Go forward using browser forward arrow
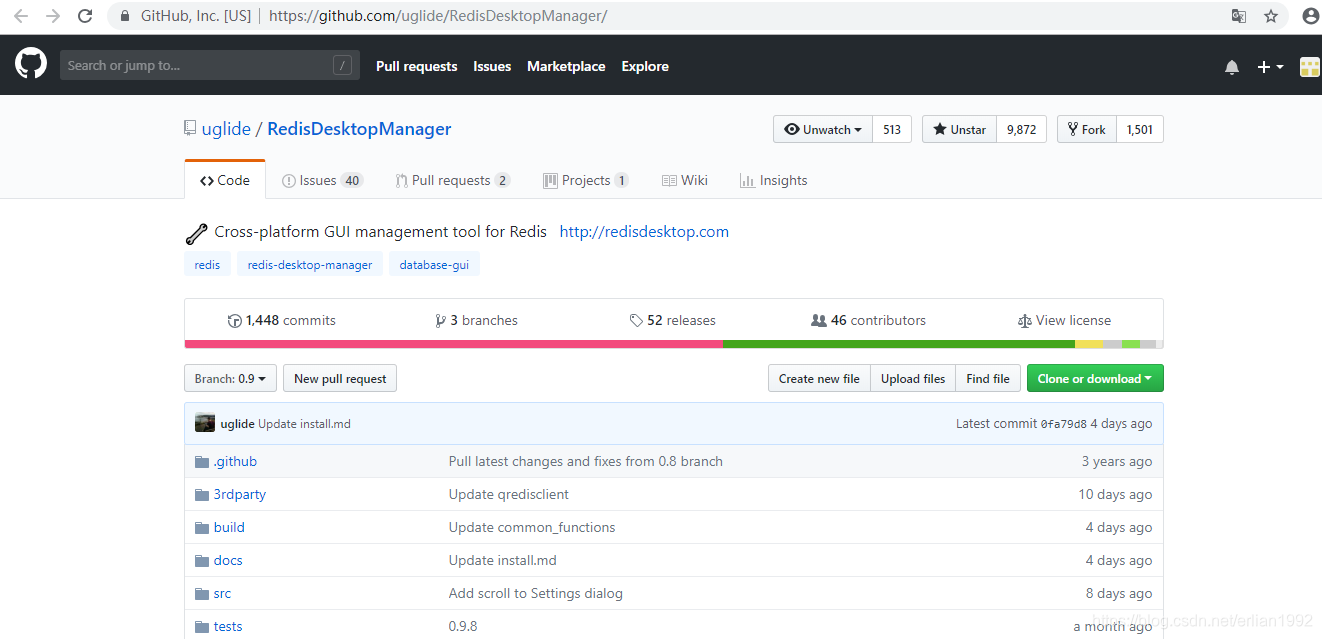1322x639 pixels. [x=53, y=16]
